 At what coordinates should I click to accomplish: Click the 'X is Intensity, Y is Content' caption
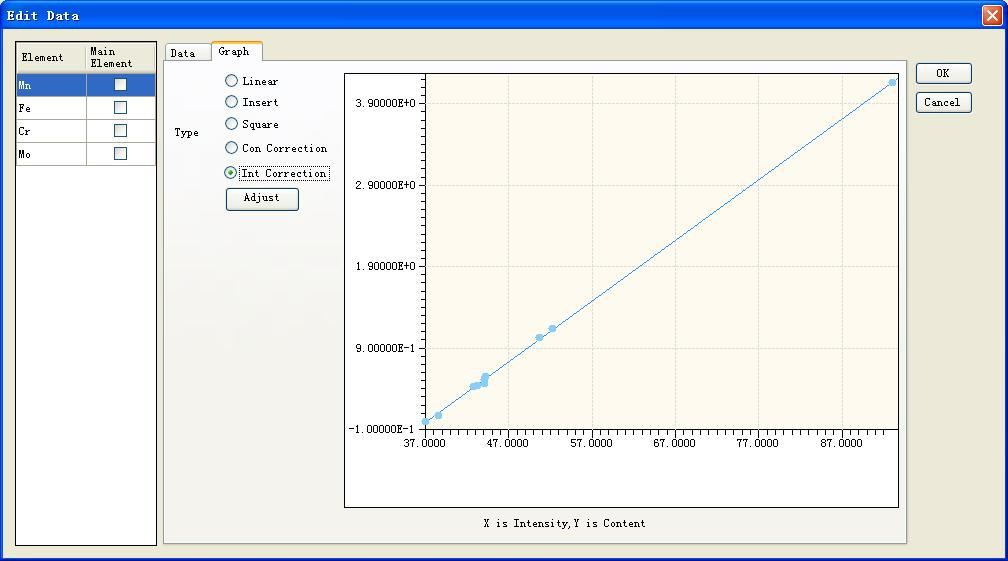tap(564, 524)
